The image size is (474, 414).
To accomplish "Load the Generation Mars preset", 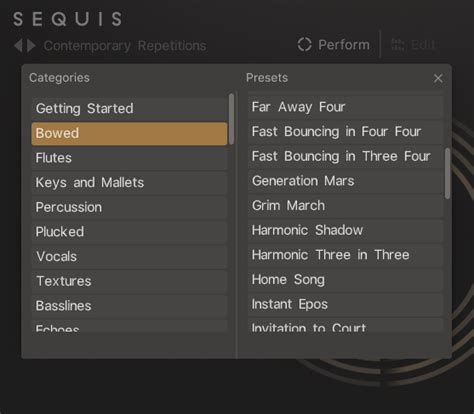I will pos(345,181).
